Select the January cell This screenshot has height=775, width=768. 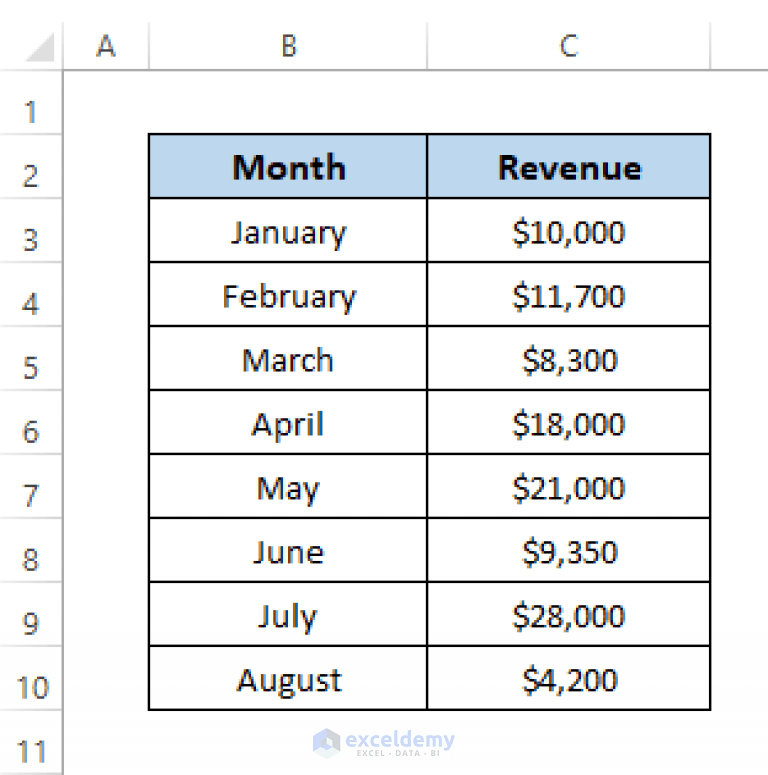point(288,230)
